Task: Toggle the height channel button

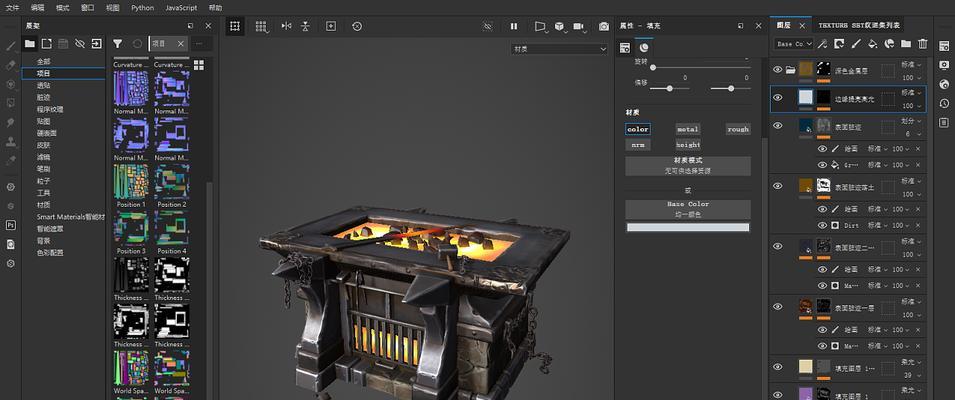Action: 688,145
